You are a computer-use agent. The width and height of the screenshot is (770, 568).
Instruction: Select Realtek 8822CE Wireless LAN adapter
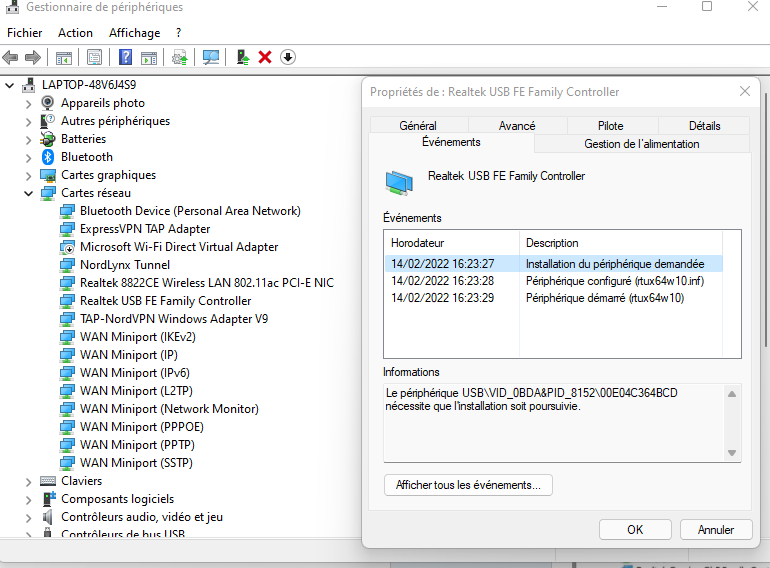point(207,283)
